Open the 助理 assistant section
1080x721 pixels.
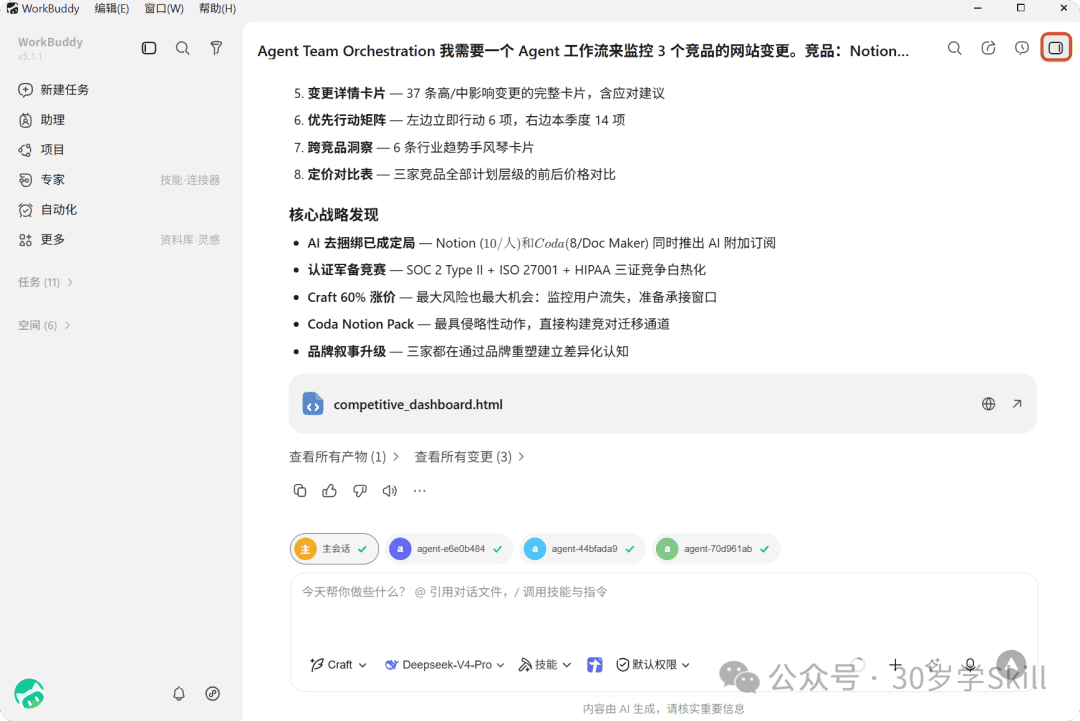tap(42, 120)
